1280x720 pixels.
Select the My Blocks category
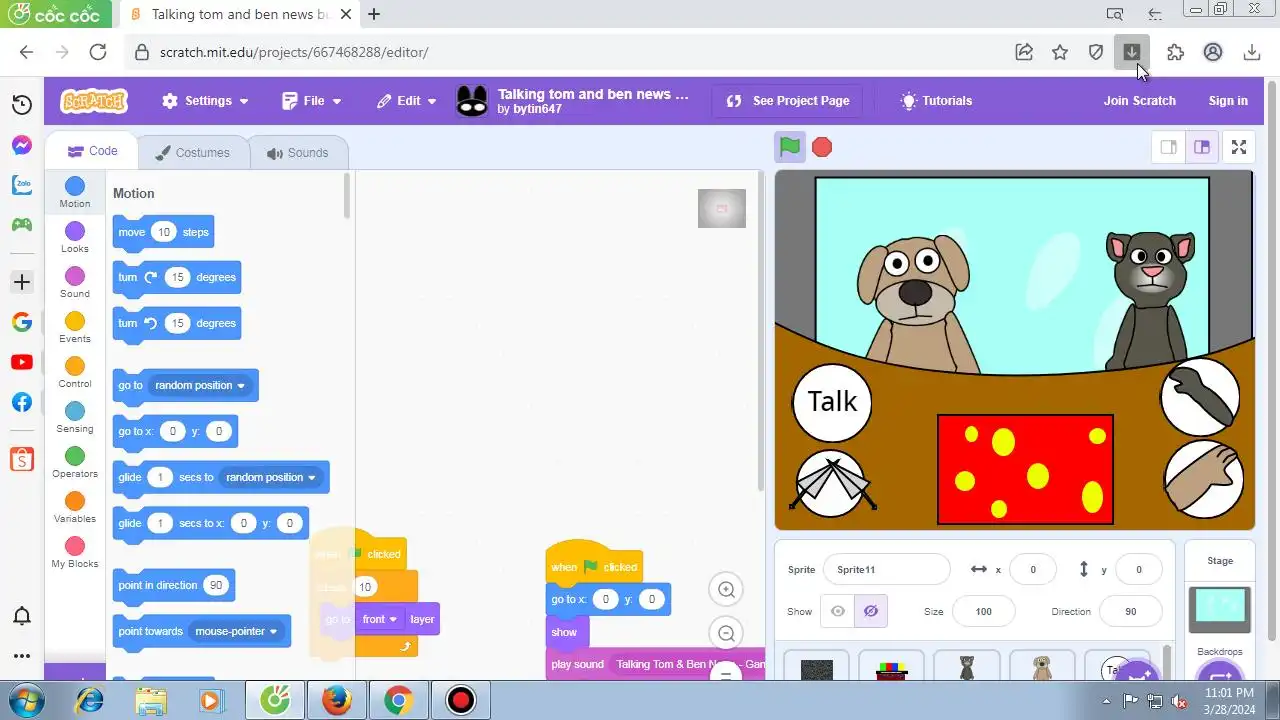pos(75,553)
